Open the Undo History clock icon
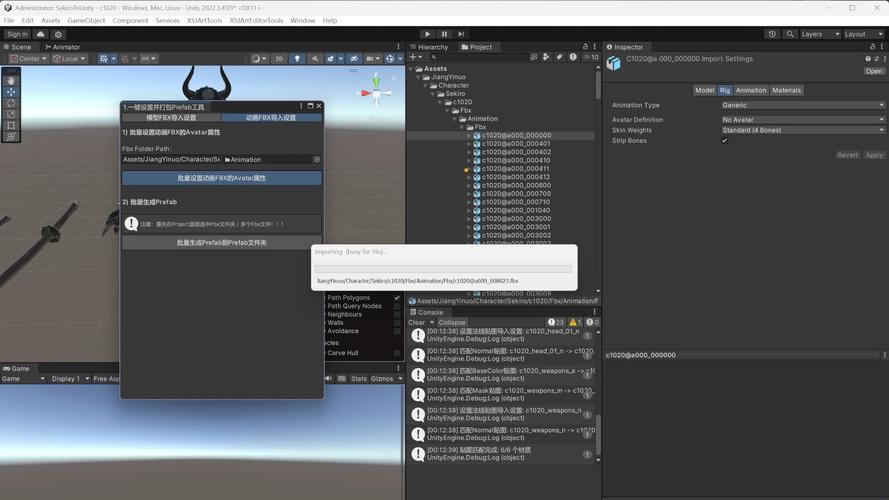Image resolution: width=889 pixels, height=500 pixels. tap(772, 34)
